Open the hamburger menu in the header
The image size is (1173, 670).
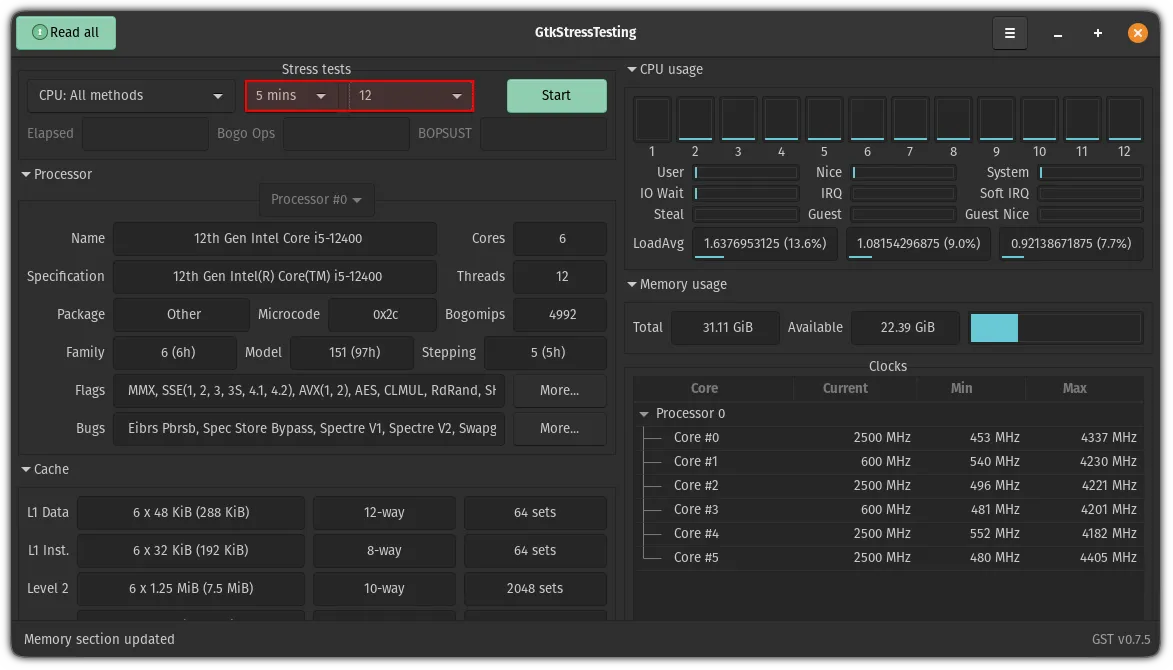coord(1009,33)
